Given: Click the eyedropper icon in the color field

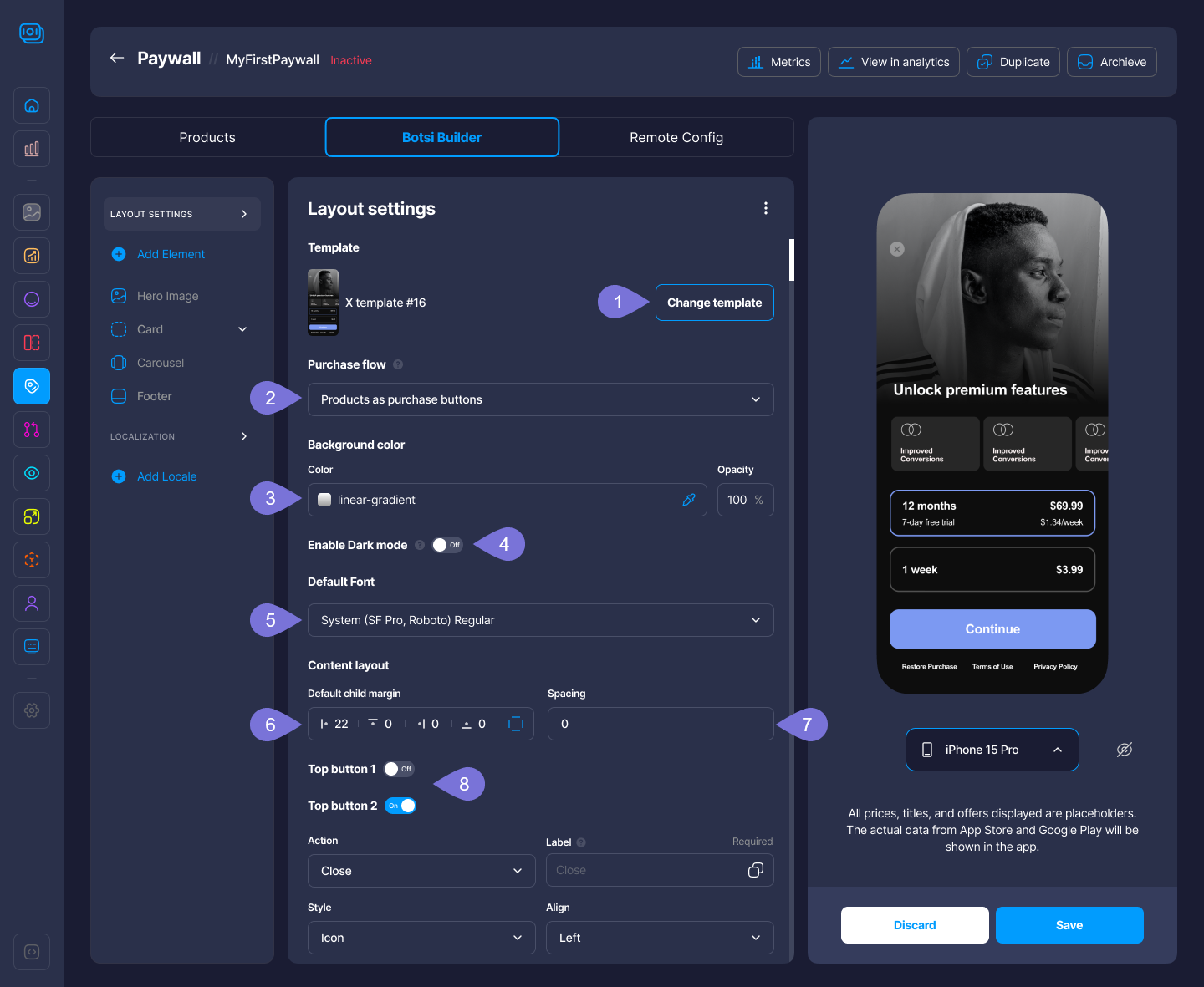Looking at the screenshot, I should [689, 500].
